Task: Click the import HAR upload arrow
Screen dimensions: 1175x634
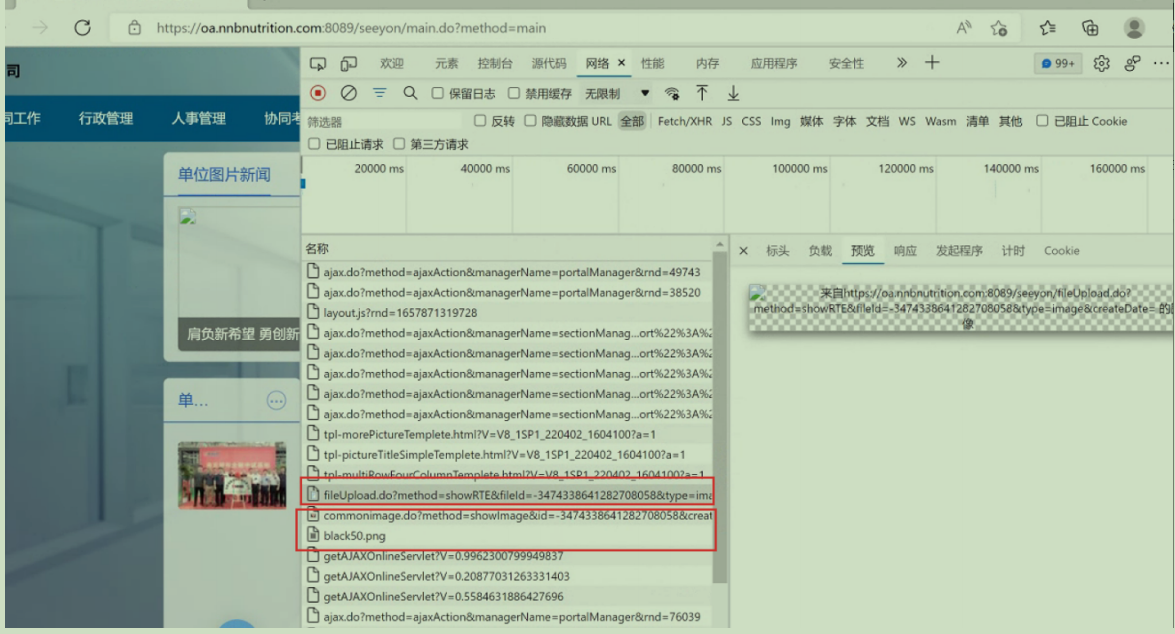Action: pyautogui.click(x=702, y=93)
